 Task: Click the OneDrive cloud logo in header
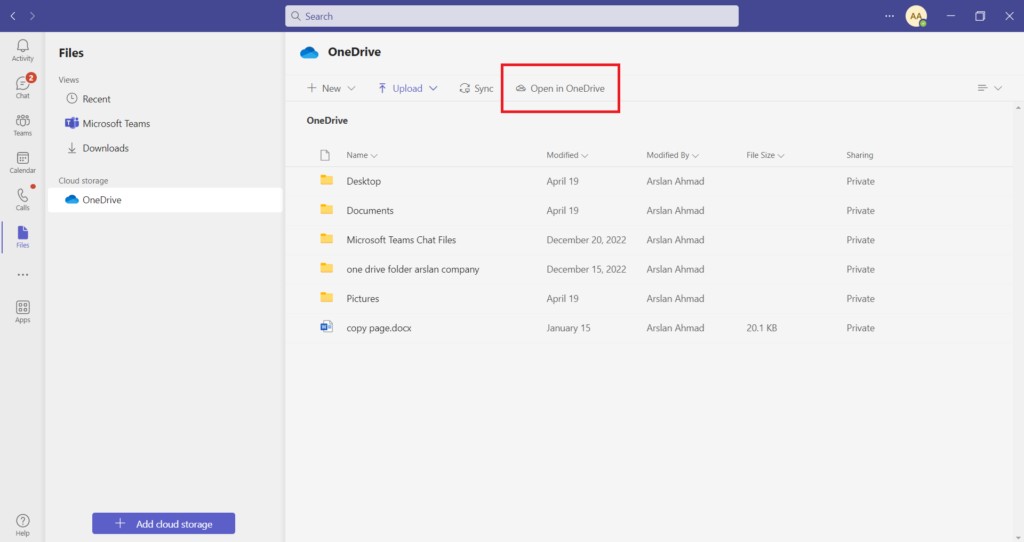(x=309, y=52)
